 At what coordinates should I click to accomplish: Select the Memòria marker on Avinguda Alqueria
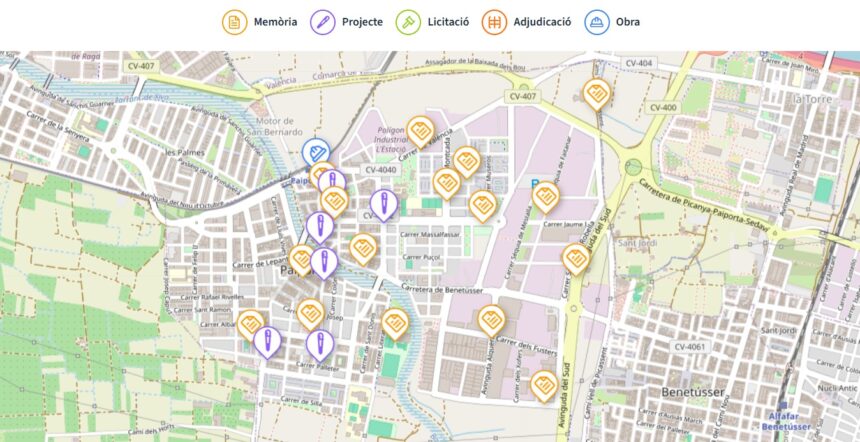pos(490,320)
